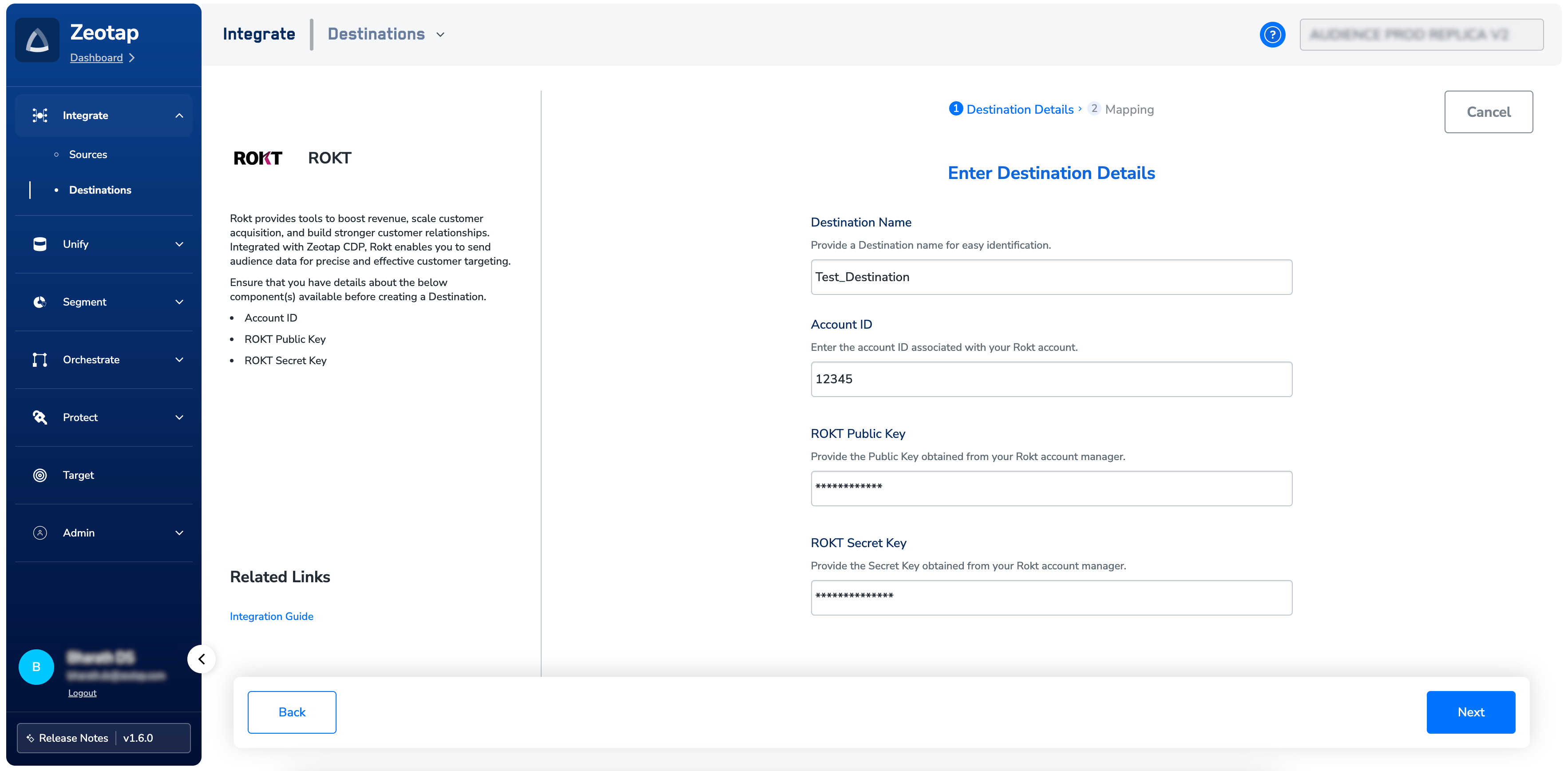This screenshot has height=771, width=1568.
Task: Click the Orchestrate section icon
Action: tap(39, 358)
